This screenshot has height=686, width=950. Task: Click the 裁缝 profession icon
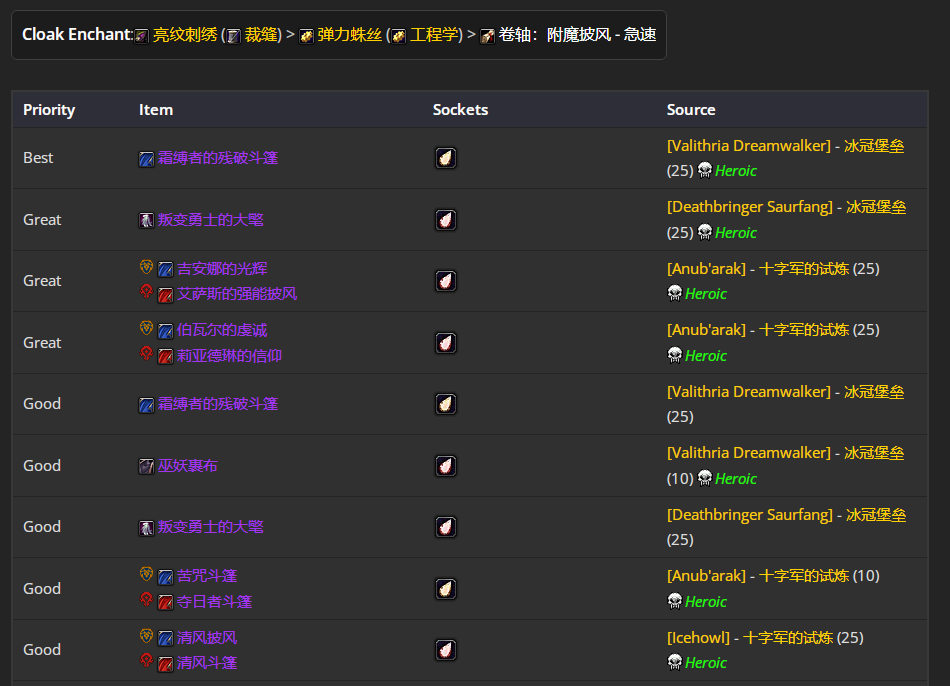233,33
